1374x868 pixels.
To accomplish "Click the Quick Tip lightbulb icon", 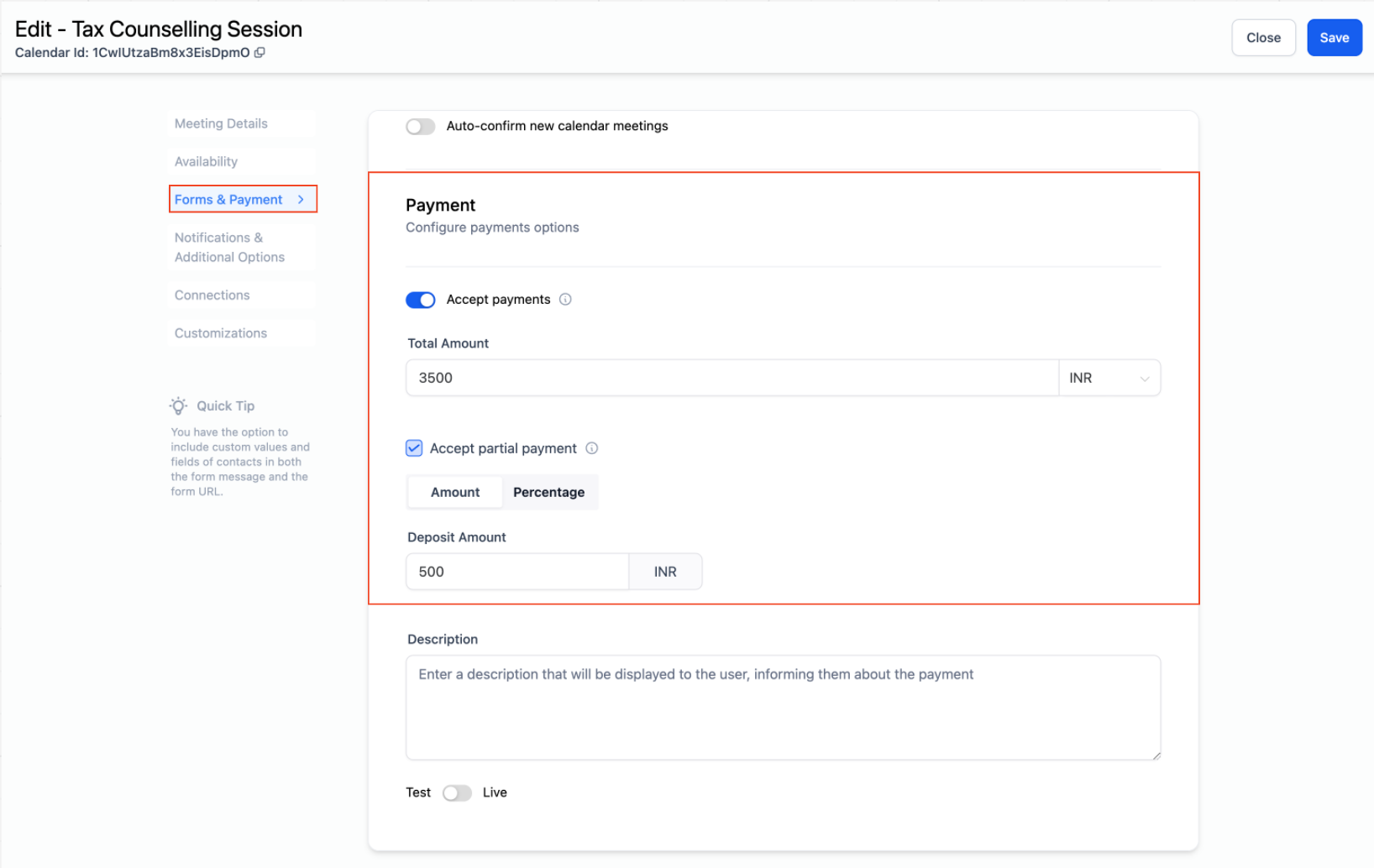I will click(x=178, y=406).
